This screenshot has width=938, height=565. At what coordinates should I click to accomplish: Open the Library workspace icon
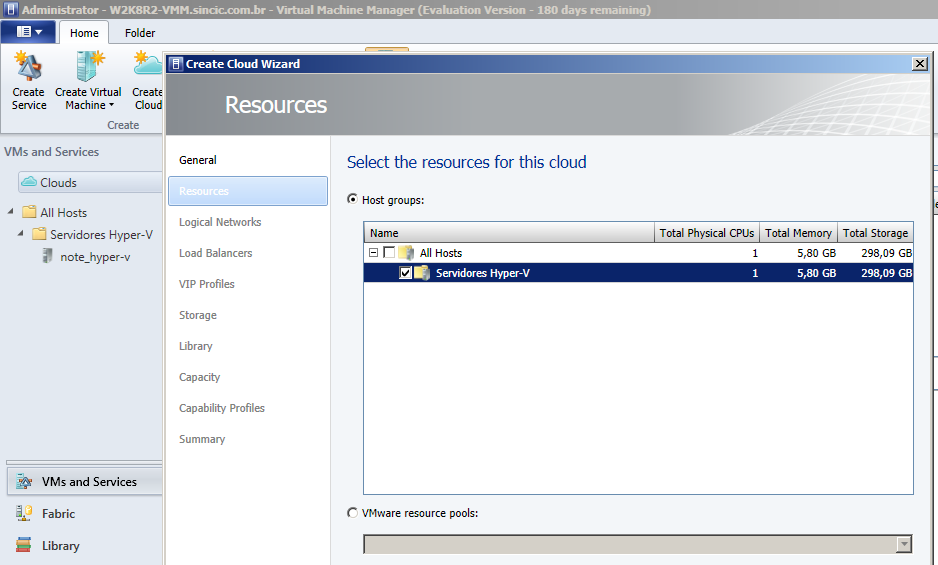pos(24,545)
